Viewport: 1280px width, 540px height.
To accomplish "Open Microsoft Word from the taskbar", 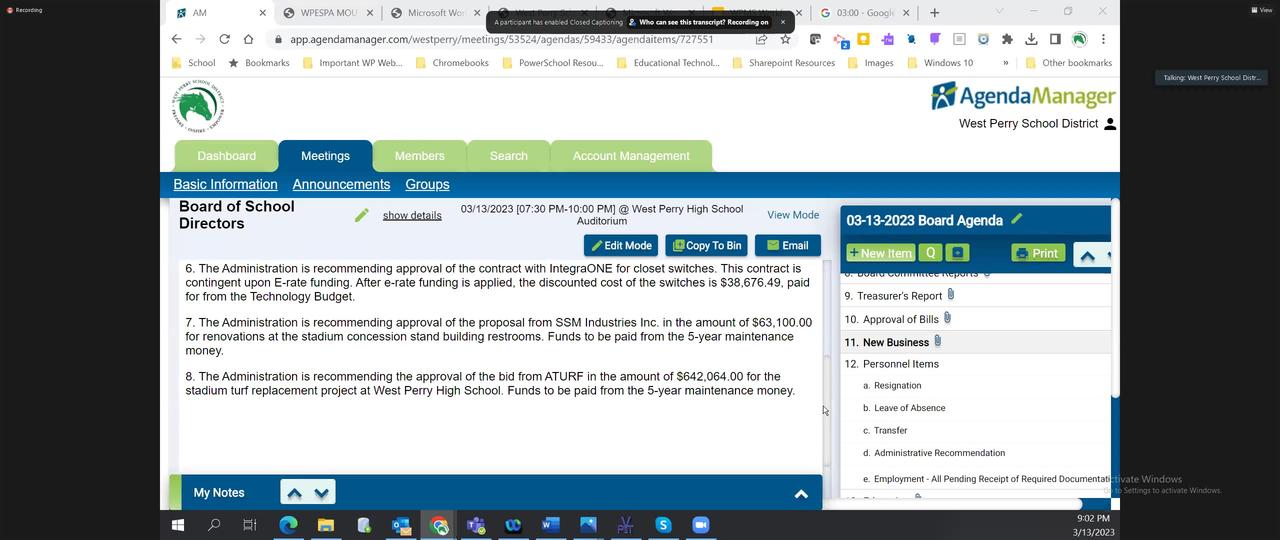I will pyautogui.click(x=550, y=524).
